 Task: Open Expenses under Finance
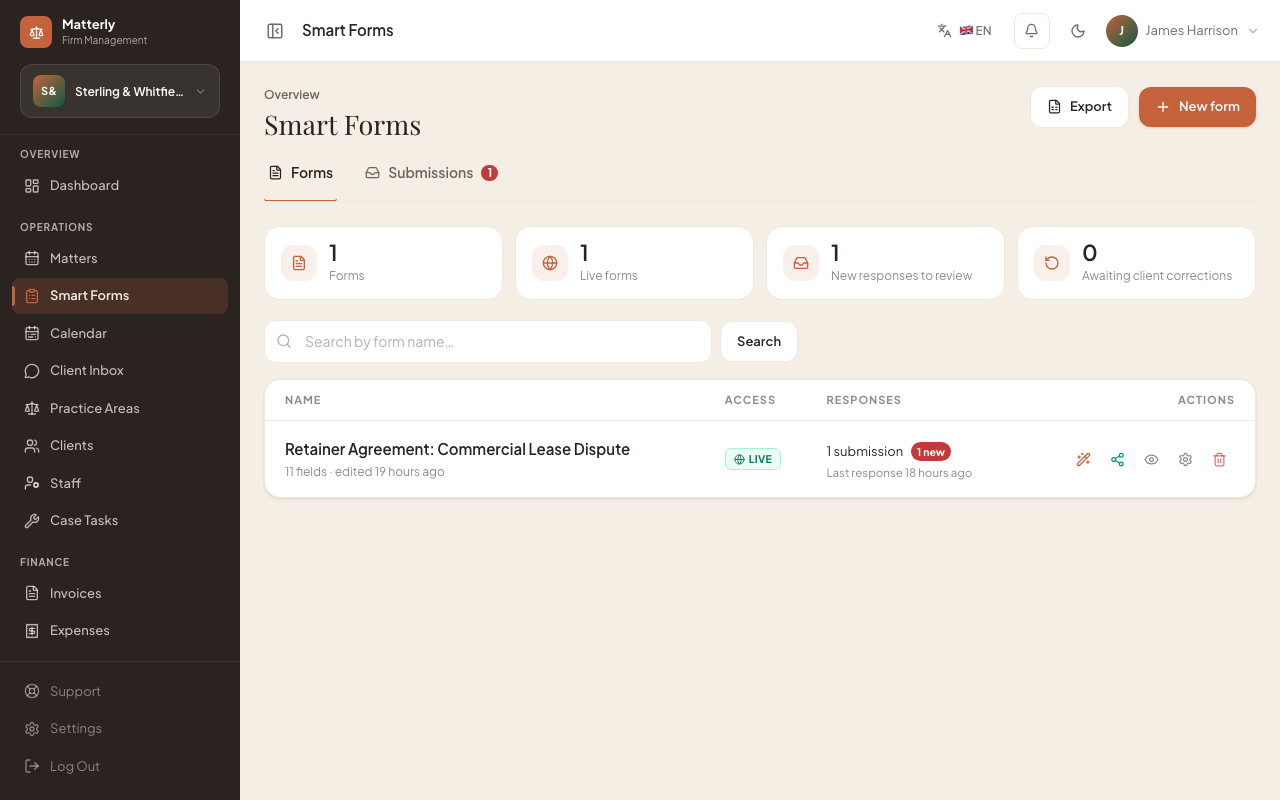coord(120,630)
